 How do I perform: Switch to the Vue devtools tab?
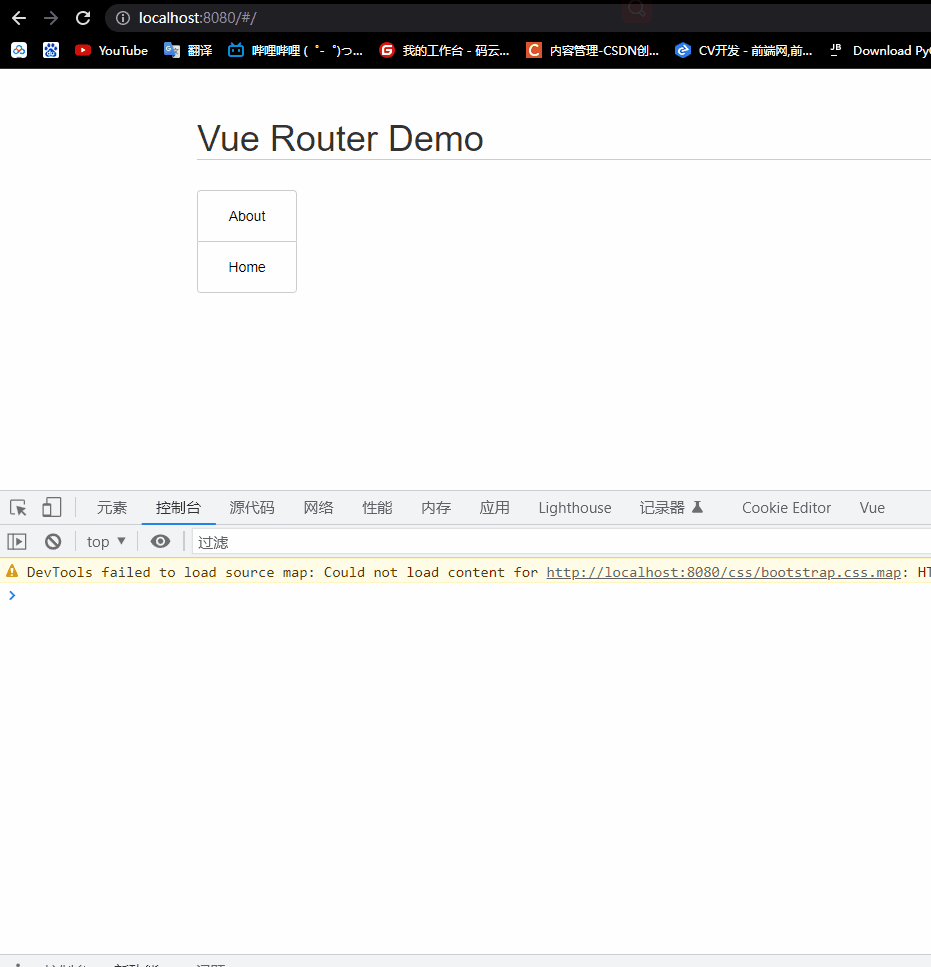(x=872, y=508)
